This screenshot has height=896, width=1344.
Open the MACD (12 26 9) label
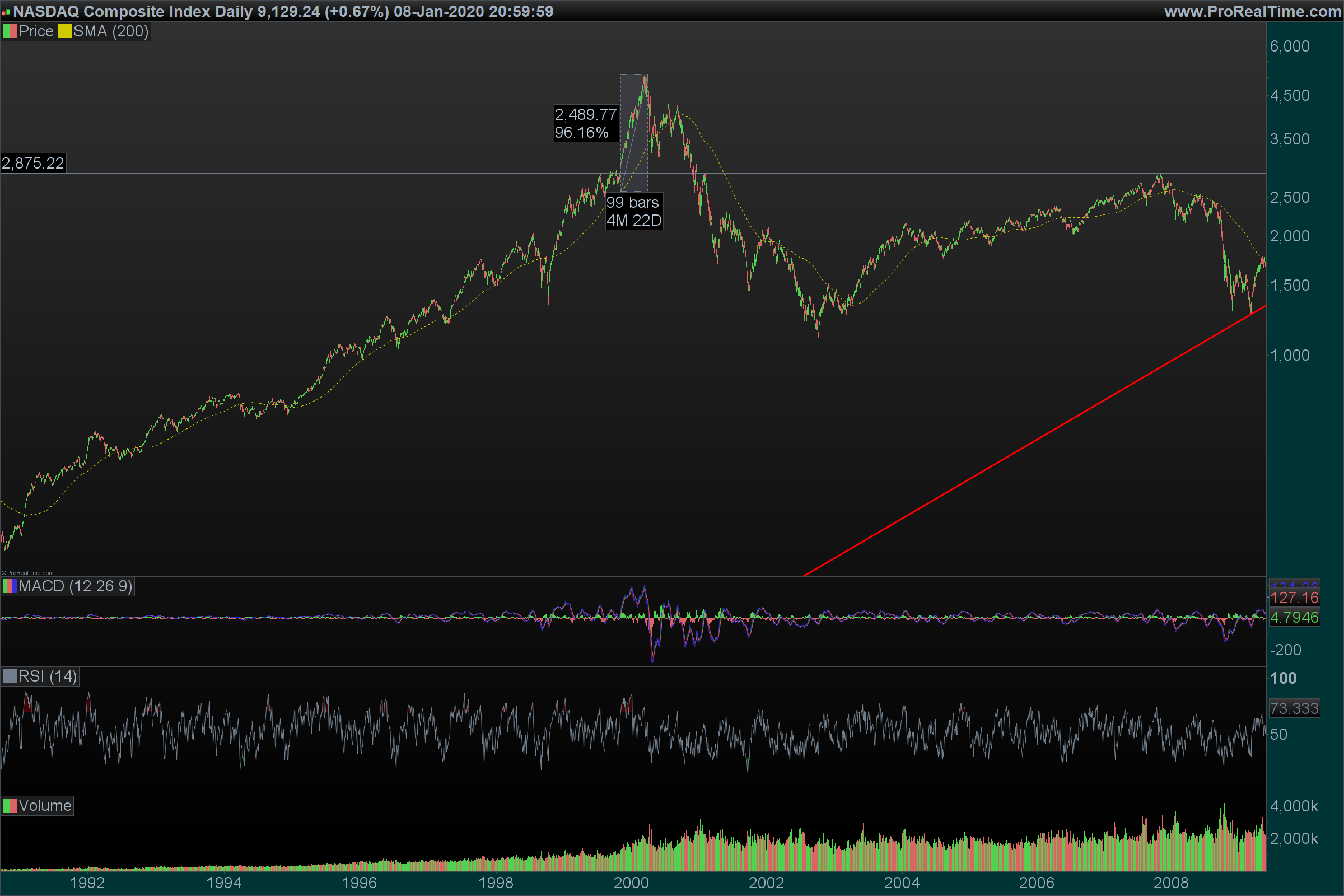[76, 586]
